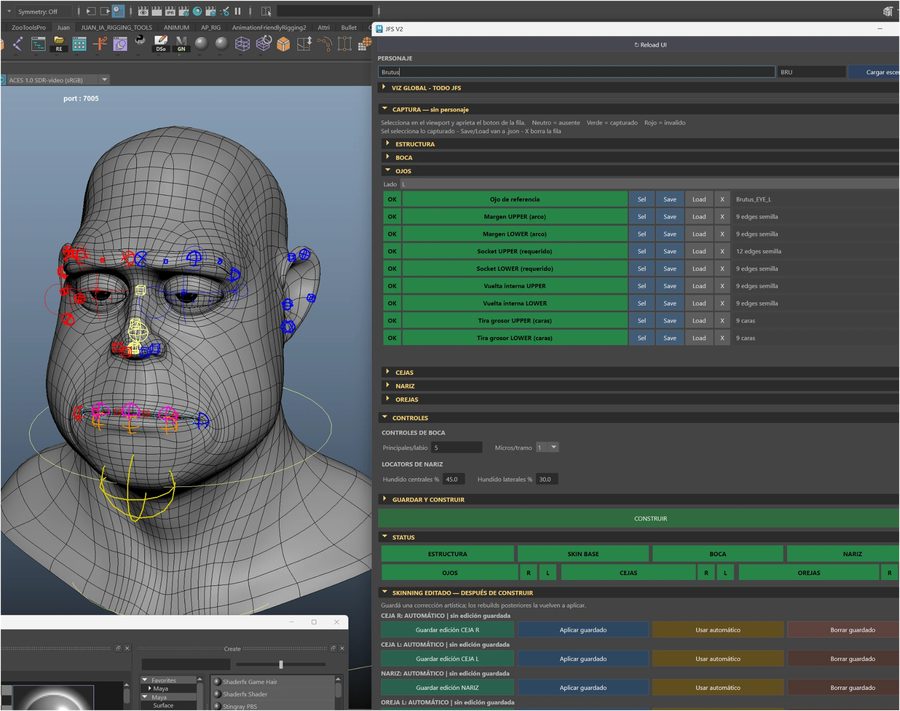
Task: Click the orange cube shelf icon
Action: tap(284, 44)
